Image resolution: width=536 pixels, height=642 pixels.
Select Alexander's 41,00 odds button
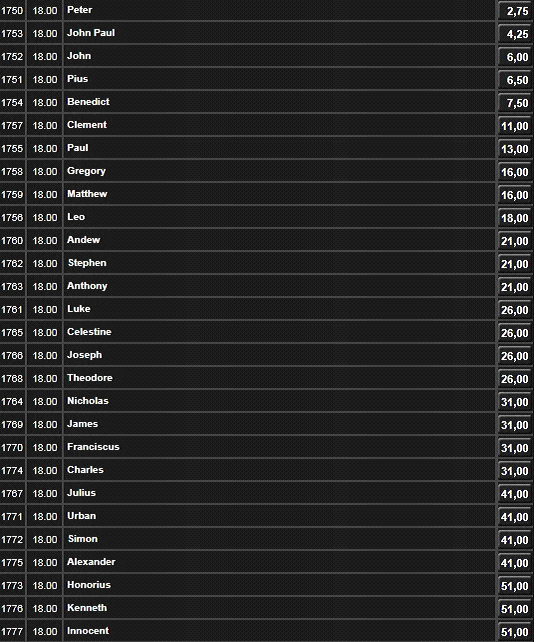pyautogui.click(x=515, y=563)
